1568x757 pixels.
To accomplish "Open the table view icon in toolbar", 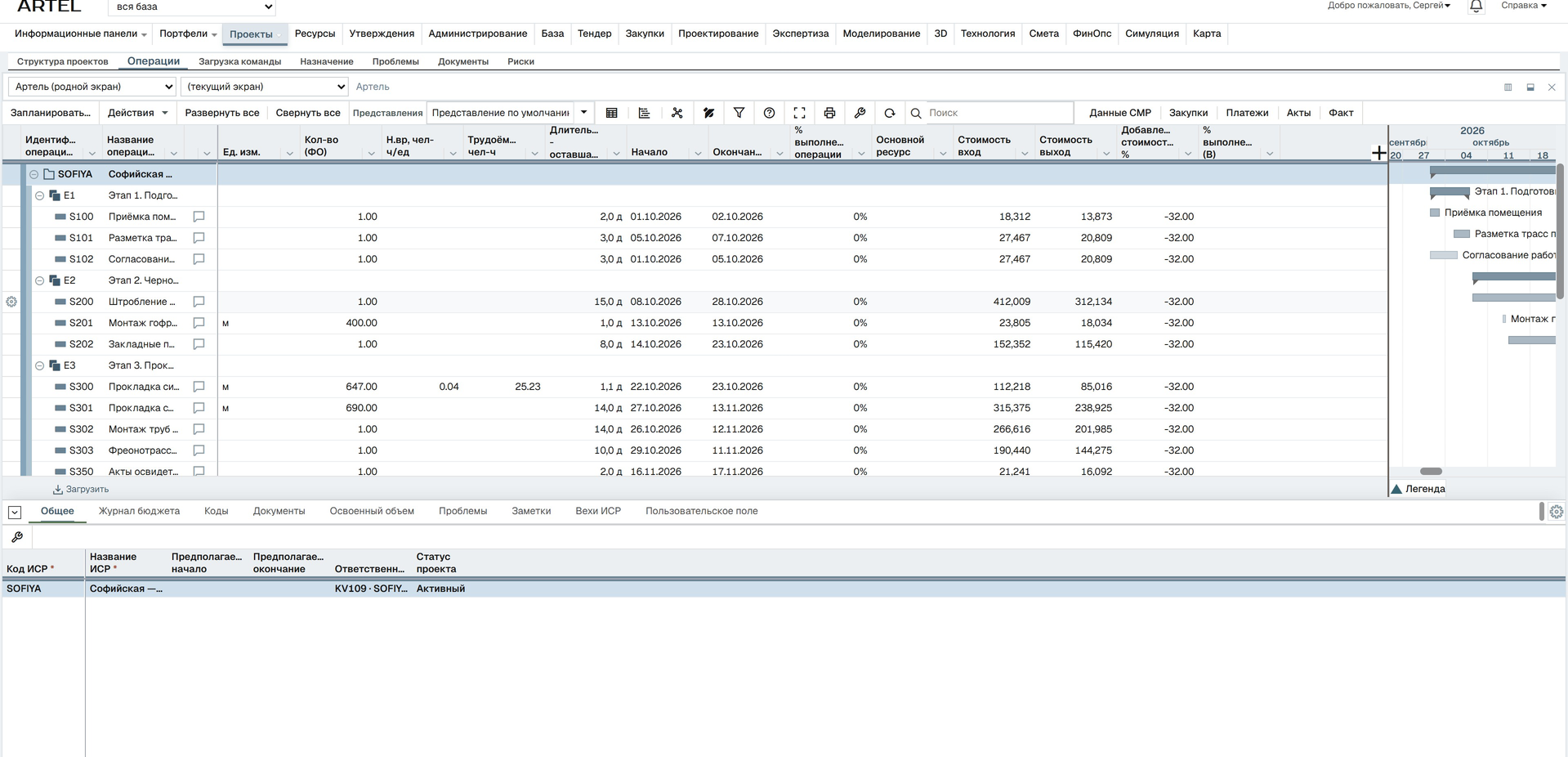I will point(611,113).
